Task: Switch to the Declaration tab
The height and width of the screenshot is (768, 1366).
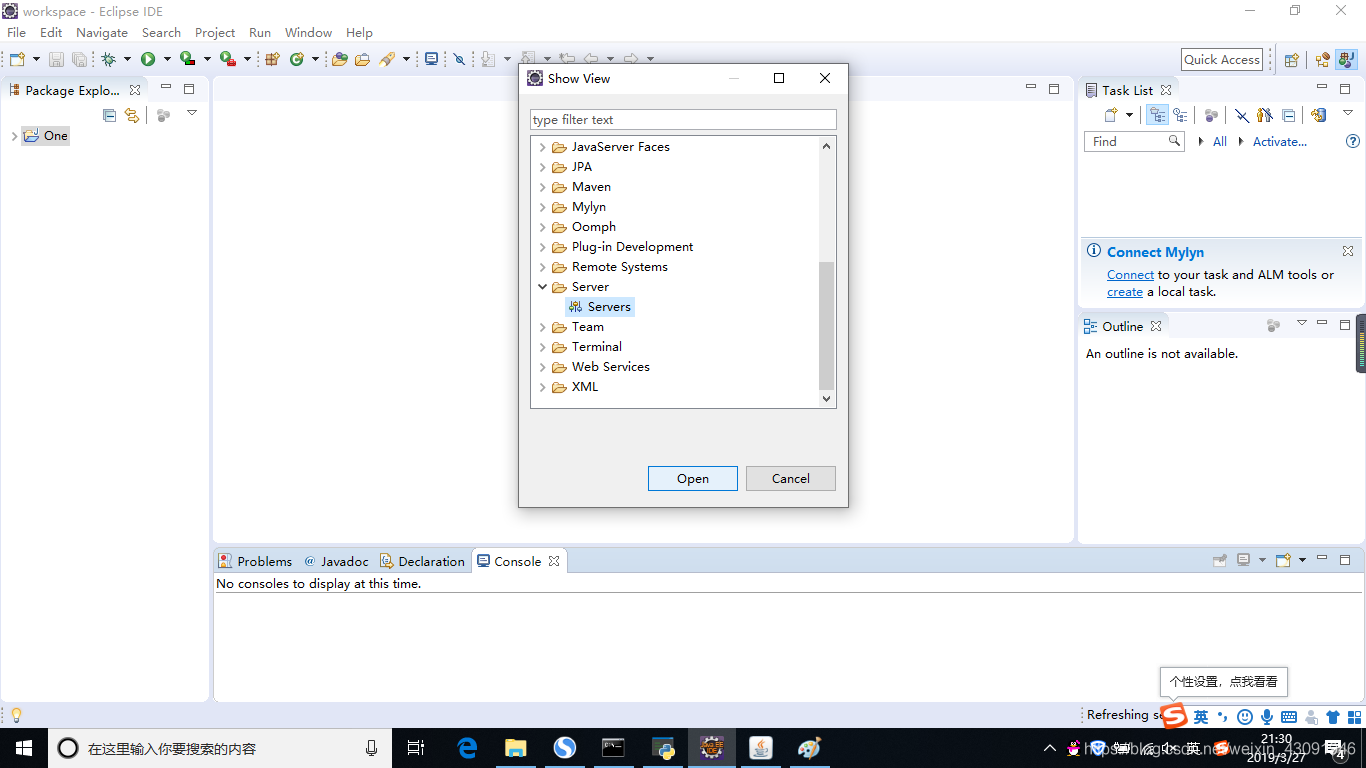Action: pyautogui.click(x=423, y=561)
